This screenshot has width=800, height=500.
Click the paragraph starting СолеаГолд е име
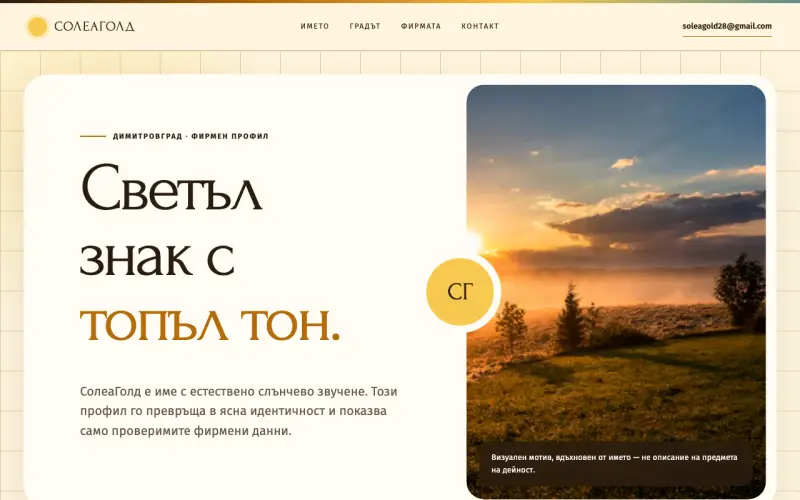pyautogui.click(x=238, y=411)
